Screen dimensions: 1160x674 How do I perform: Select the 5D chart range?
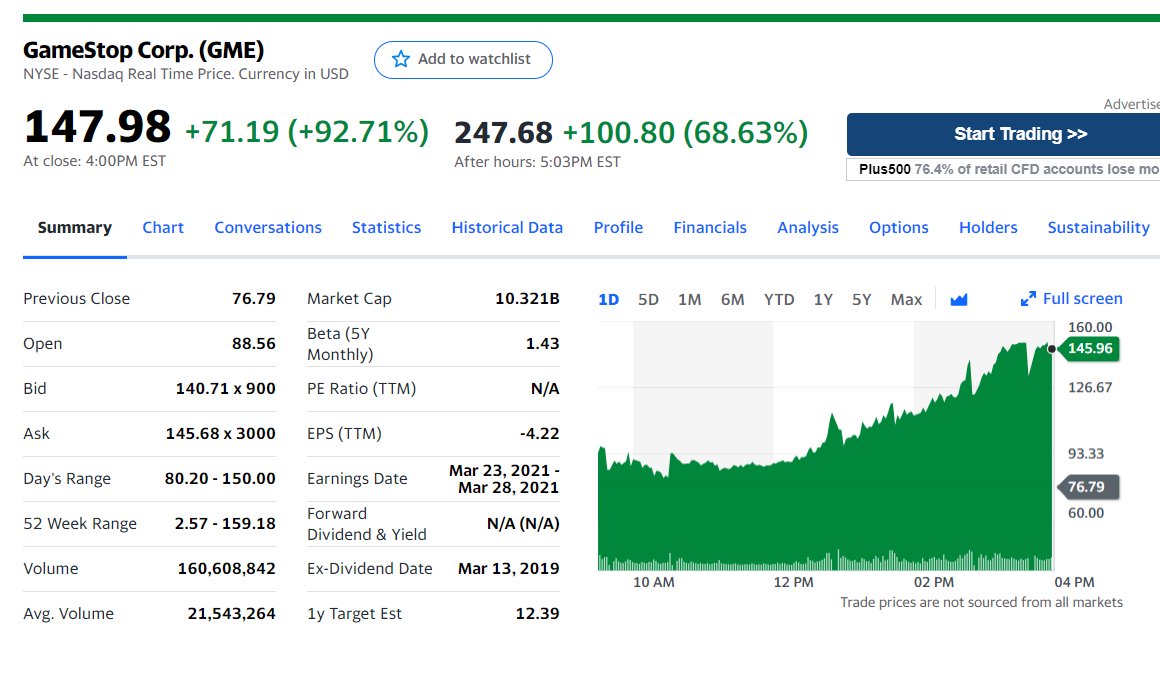pos(648,300)
